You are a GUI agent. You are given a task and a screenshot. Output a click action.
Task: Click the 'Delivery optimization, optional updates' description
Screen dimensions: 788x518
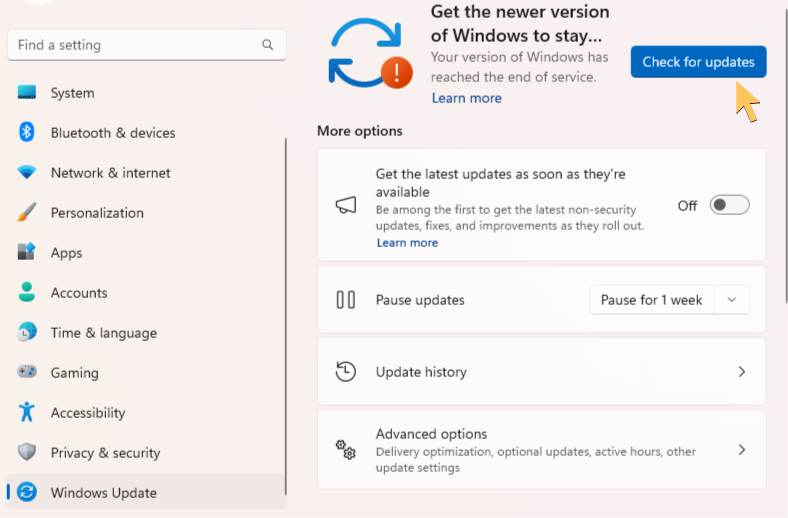pos(536,459)
